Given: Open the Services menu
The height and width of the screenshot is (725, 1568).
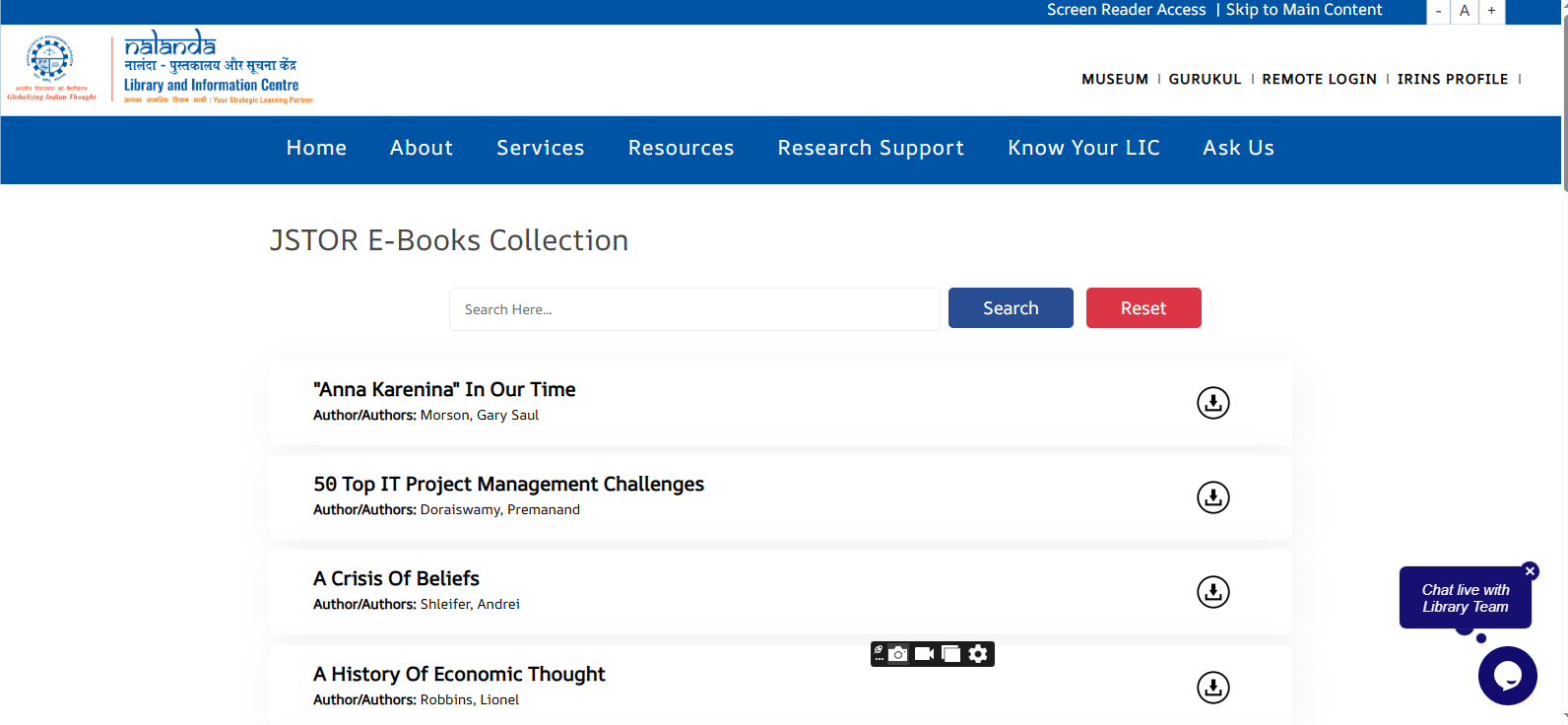Looking at the screenshot, I should point(540,148).
